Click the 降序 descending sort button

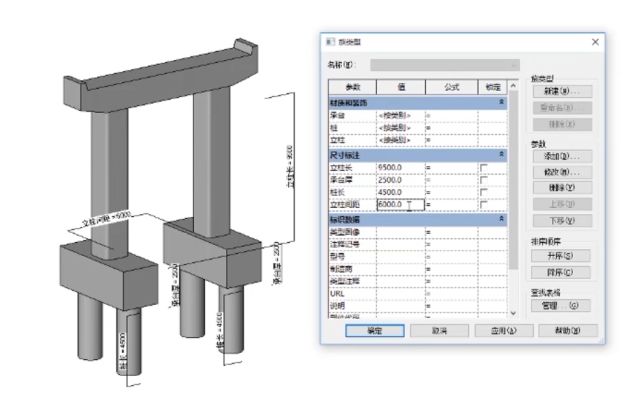coord(560,272)
